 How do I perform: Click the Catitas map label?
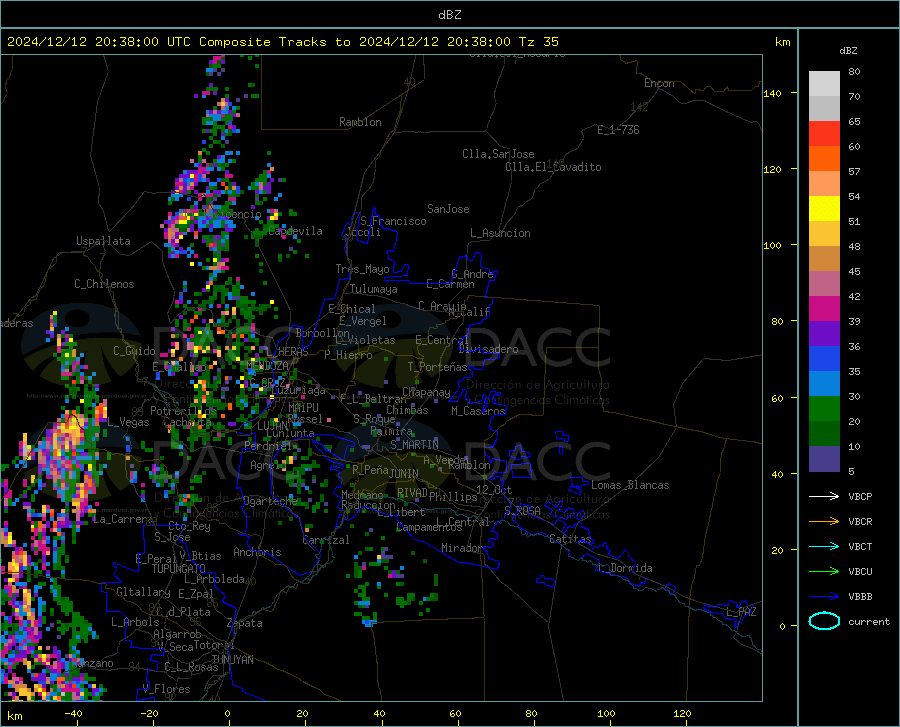click(x=570, y=539)
